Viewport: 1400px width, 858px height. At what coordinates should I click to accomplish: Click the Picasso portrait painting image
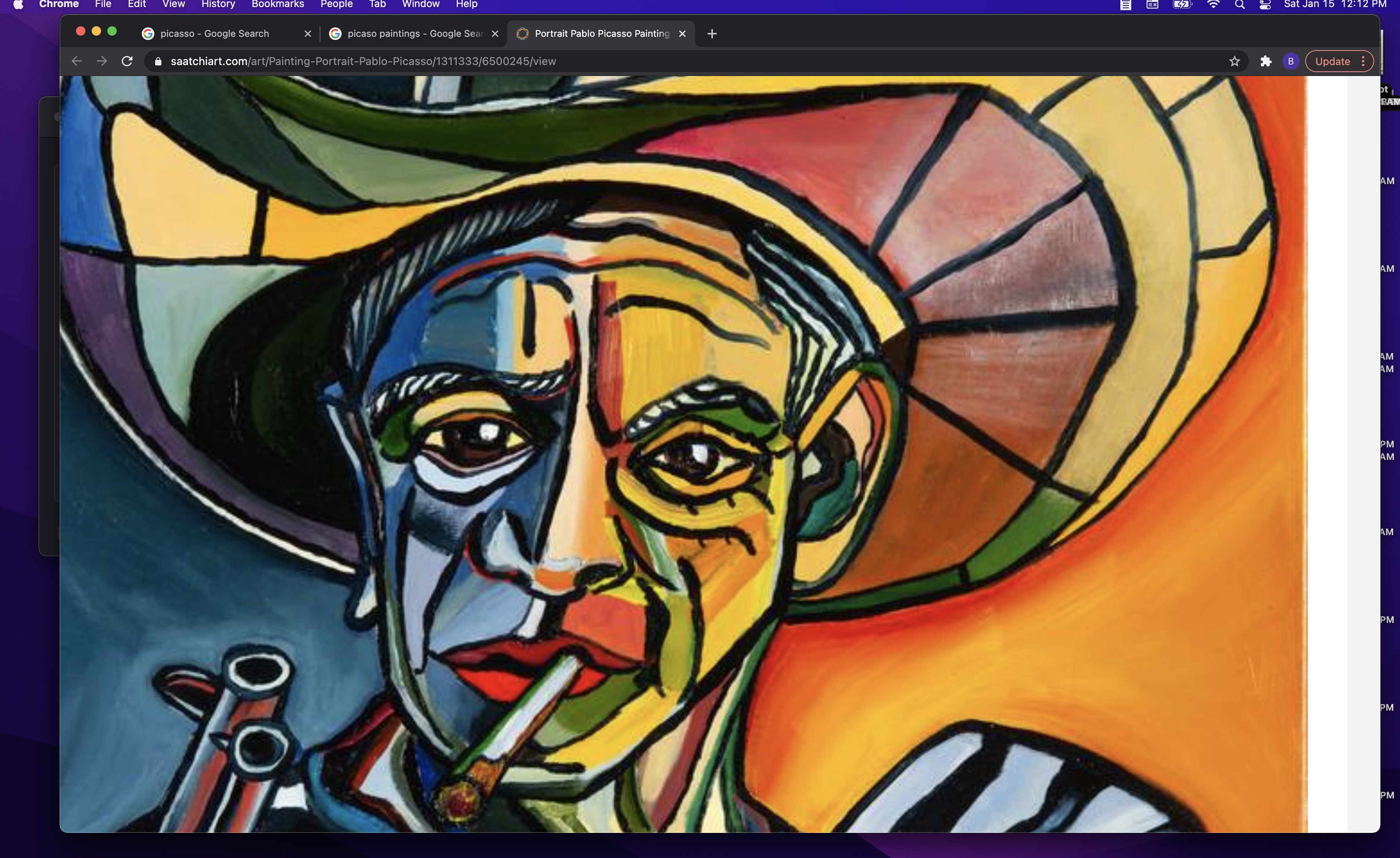coord(684,454)
